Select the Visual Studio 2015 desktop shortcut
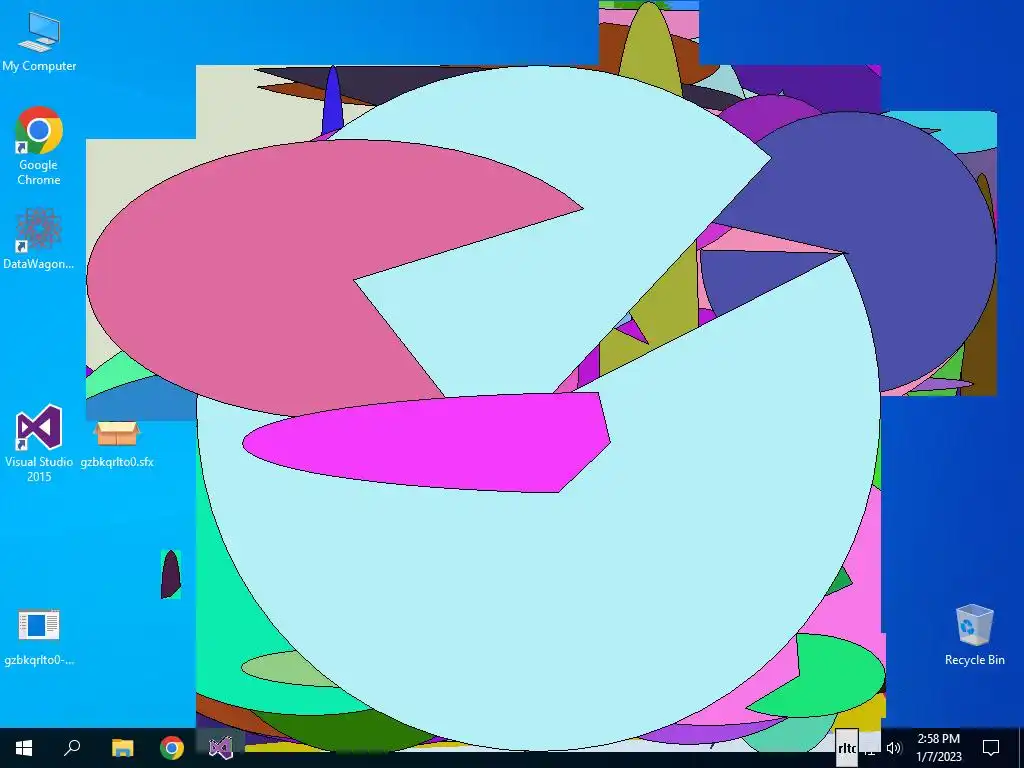 coord(39,443)
